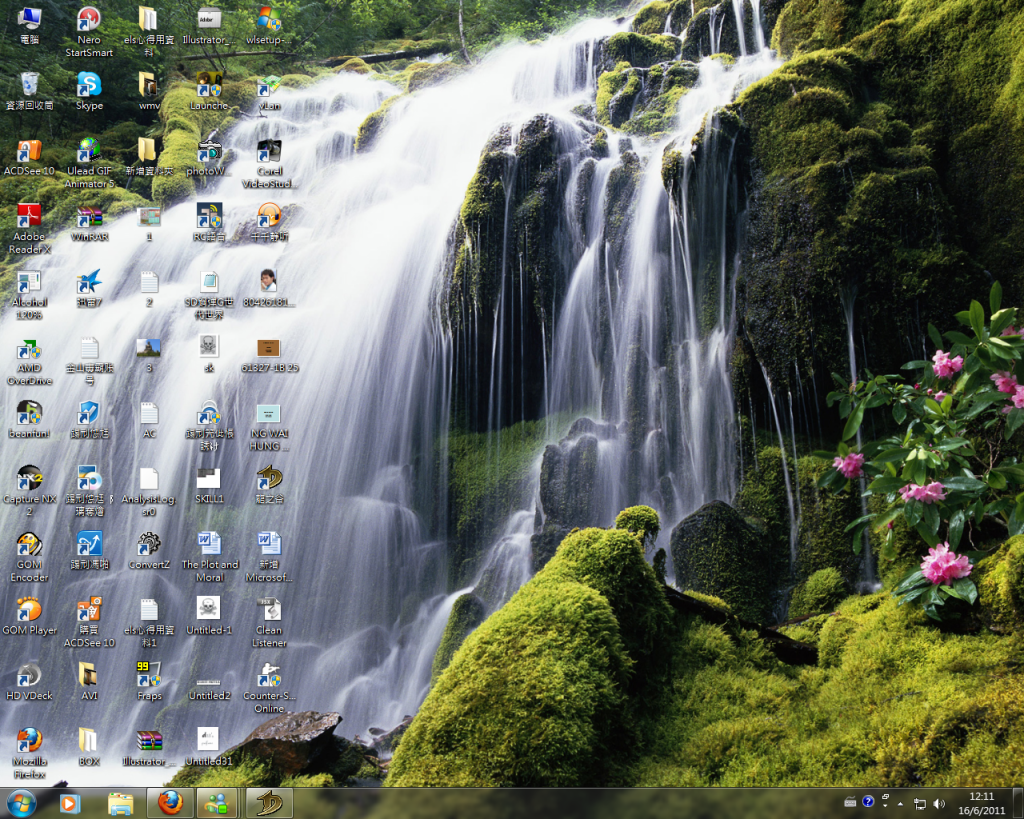Select the GOM Player desktop icon

click(x=29, y=610)
